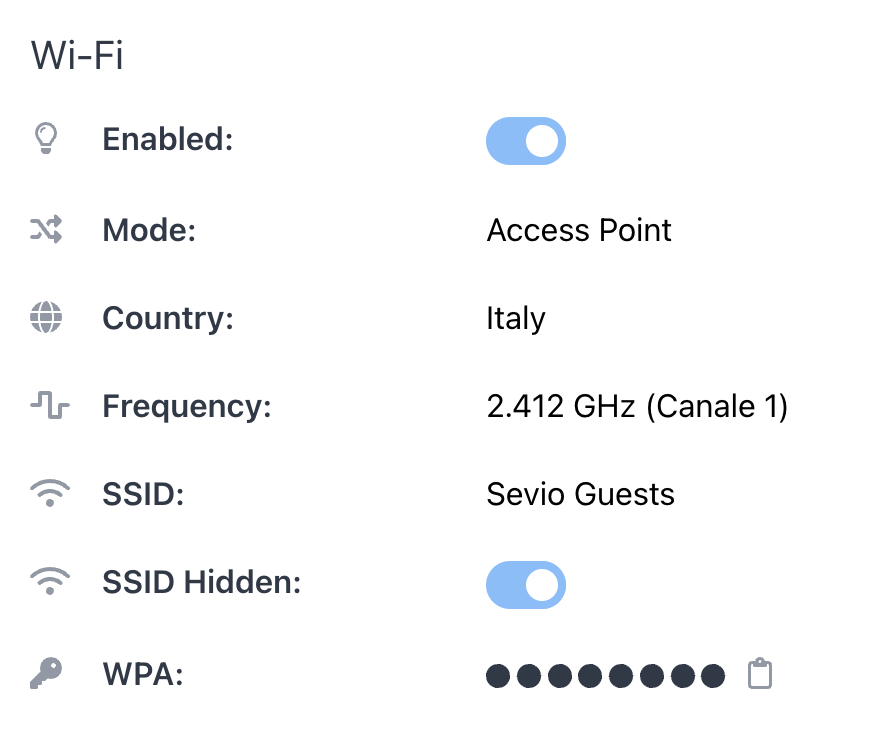Click the Frequency label
Viewport: 872px width, 754px height.
[x=187, y=407]
